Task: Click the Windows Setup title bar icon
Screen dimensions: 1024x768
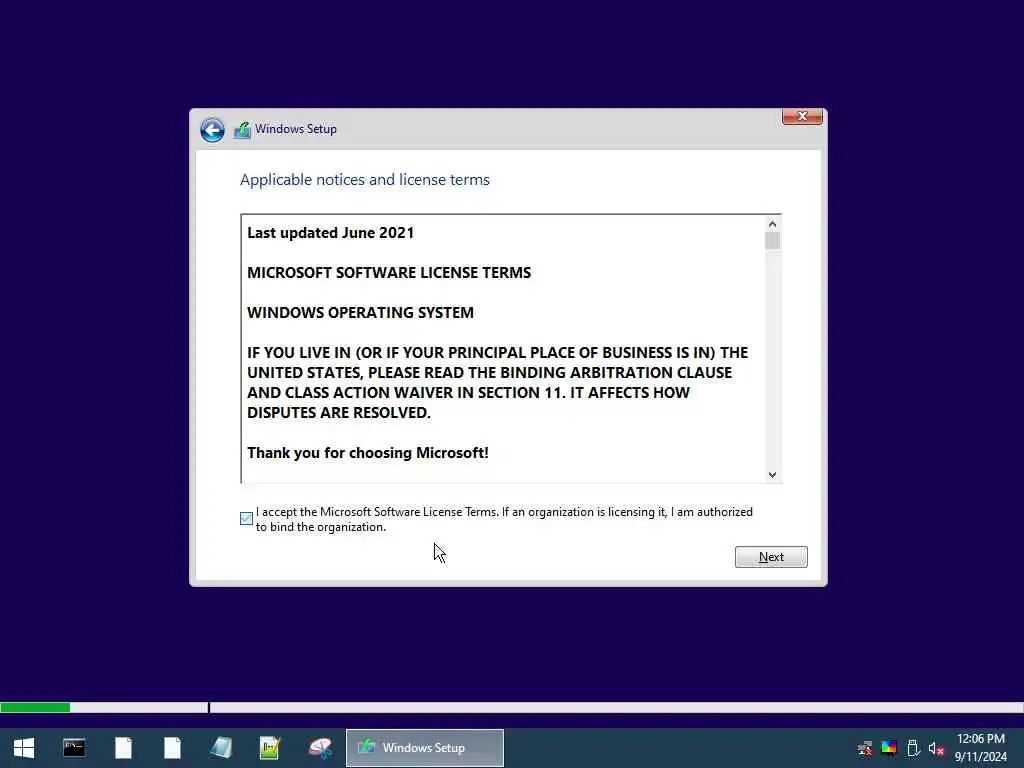Action: (x=242, y=130)
